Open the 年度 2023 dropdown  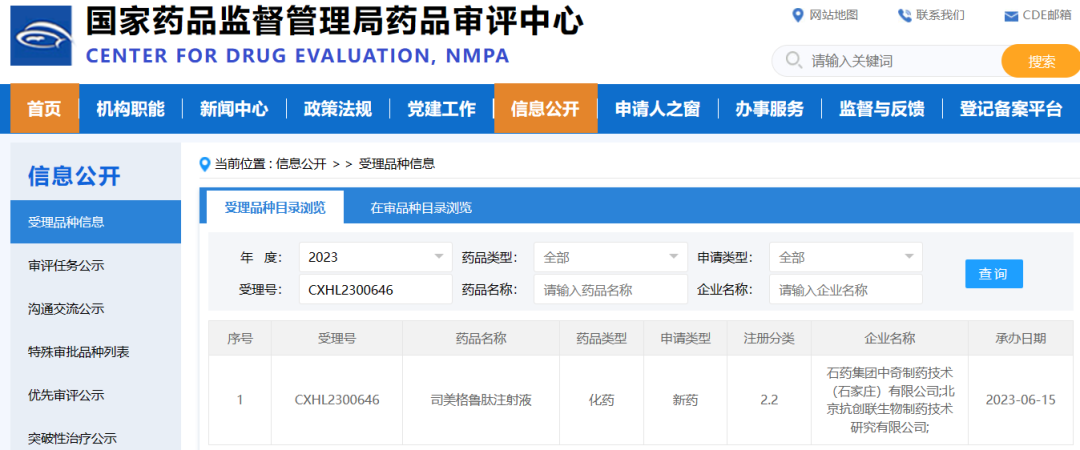(375, 258)
